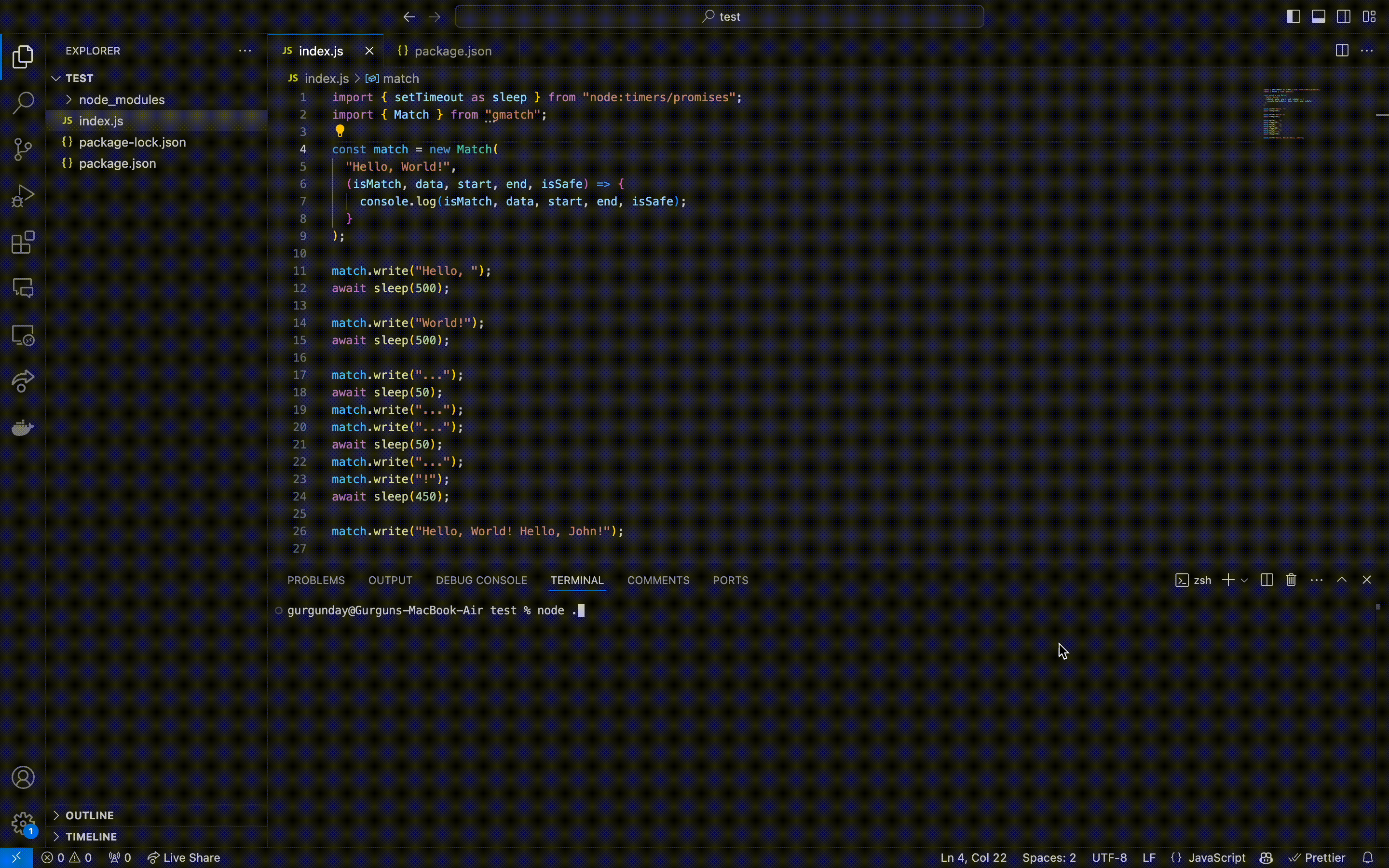The width and height of the screenshot is (1389, 868).
Task: Toggle the primary side bar layout button
Action: (1293, 17)
